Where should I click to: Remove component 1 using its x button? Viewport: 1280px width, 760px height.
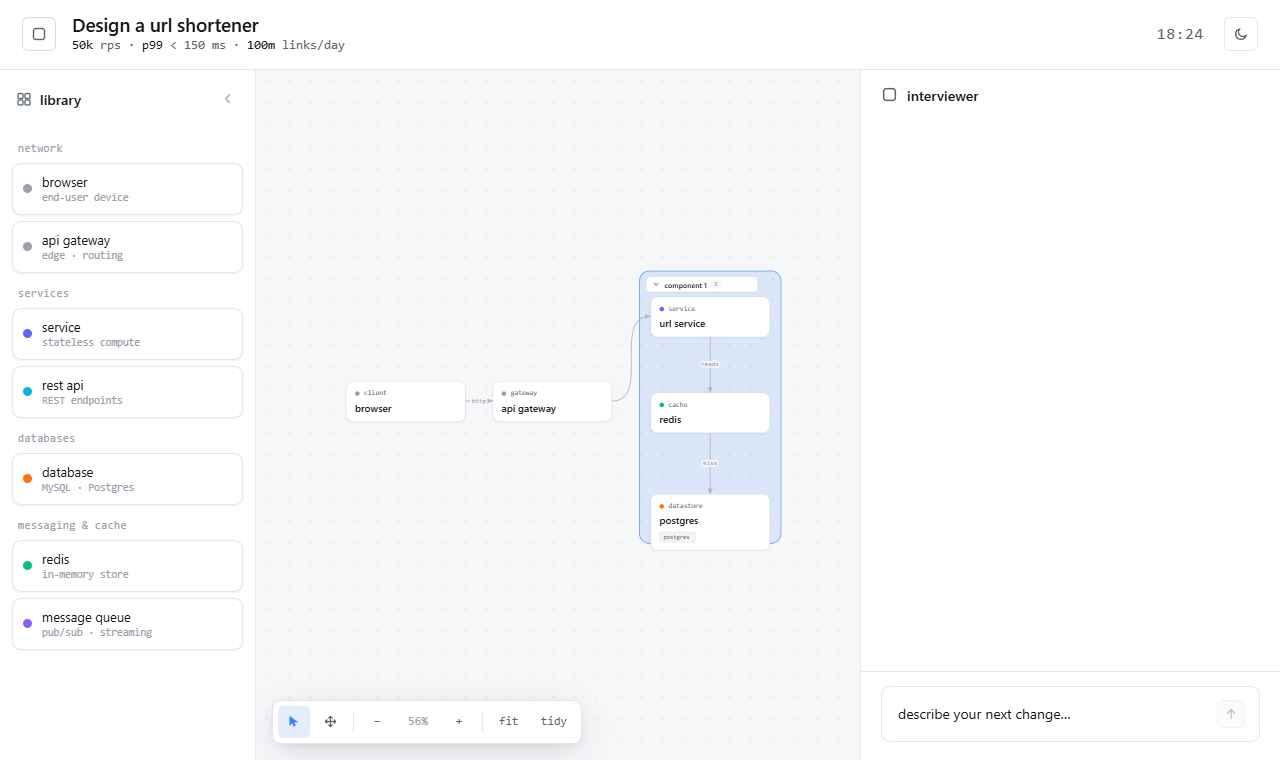716,284
